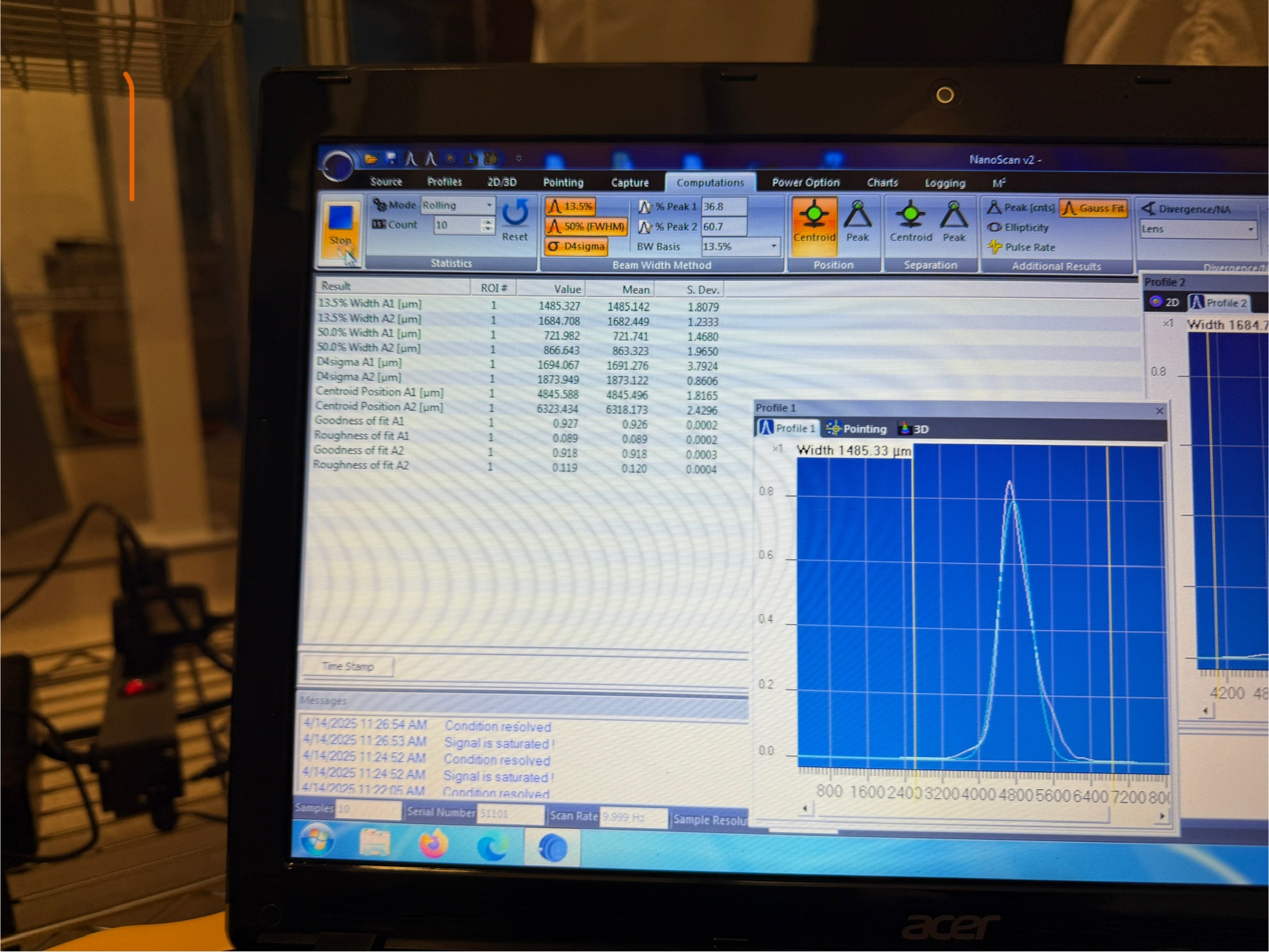Switch to the Logging ribbon tab

click(x=945, y=183)
